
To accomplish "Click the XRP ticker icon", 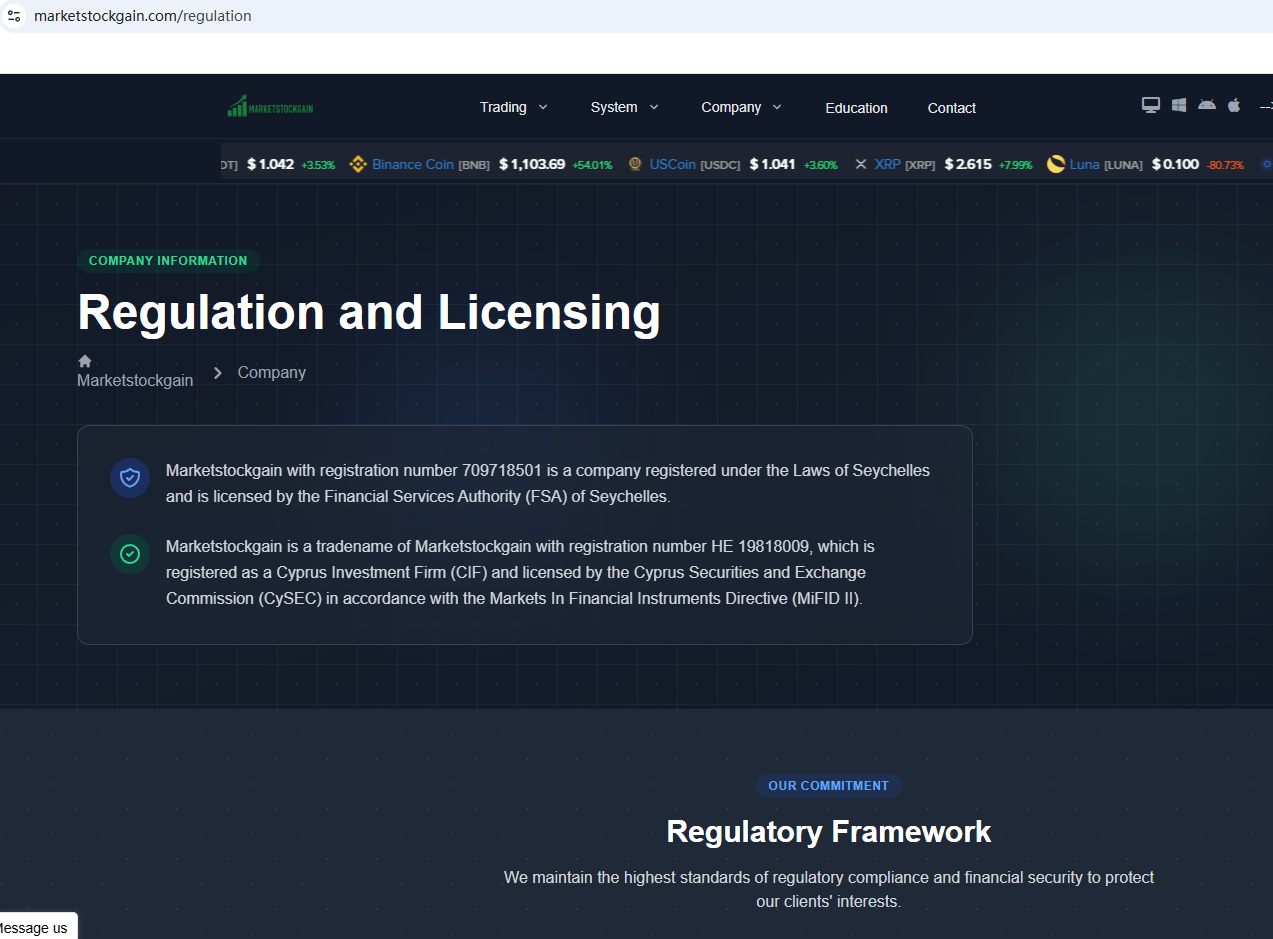I will click(860, 164).
